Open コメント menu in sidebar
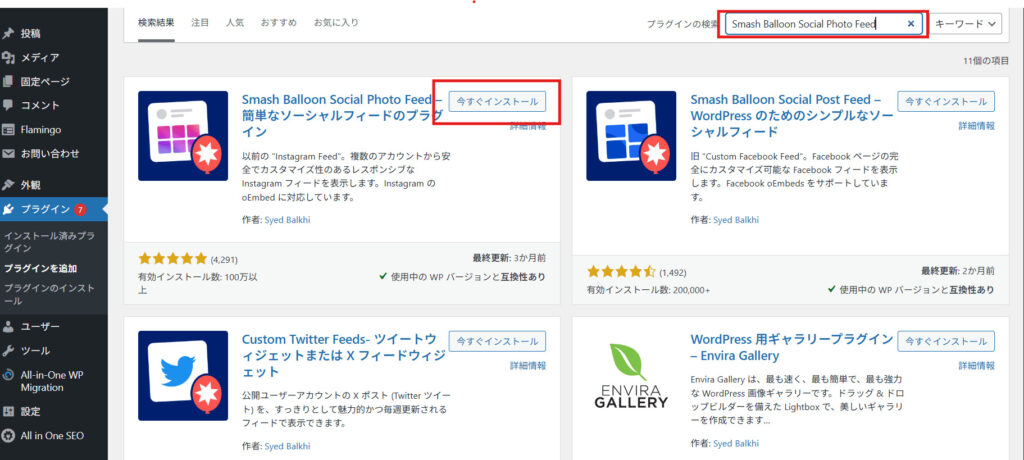Screen dimensions: 1024x460 [40, 105]
